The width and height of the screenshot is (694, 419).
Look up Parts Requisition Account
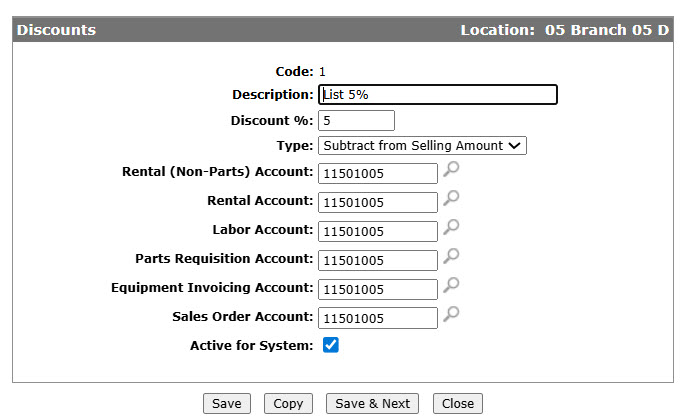pos(451,256)
